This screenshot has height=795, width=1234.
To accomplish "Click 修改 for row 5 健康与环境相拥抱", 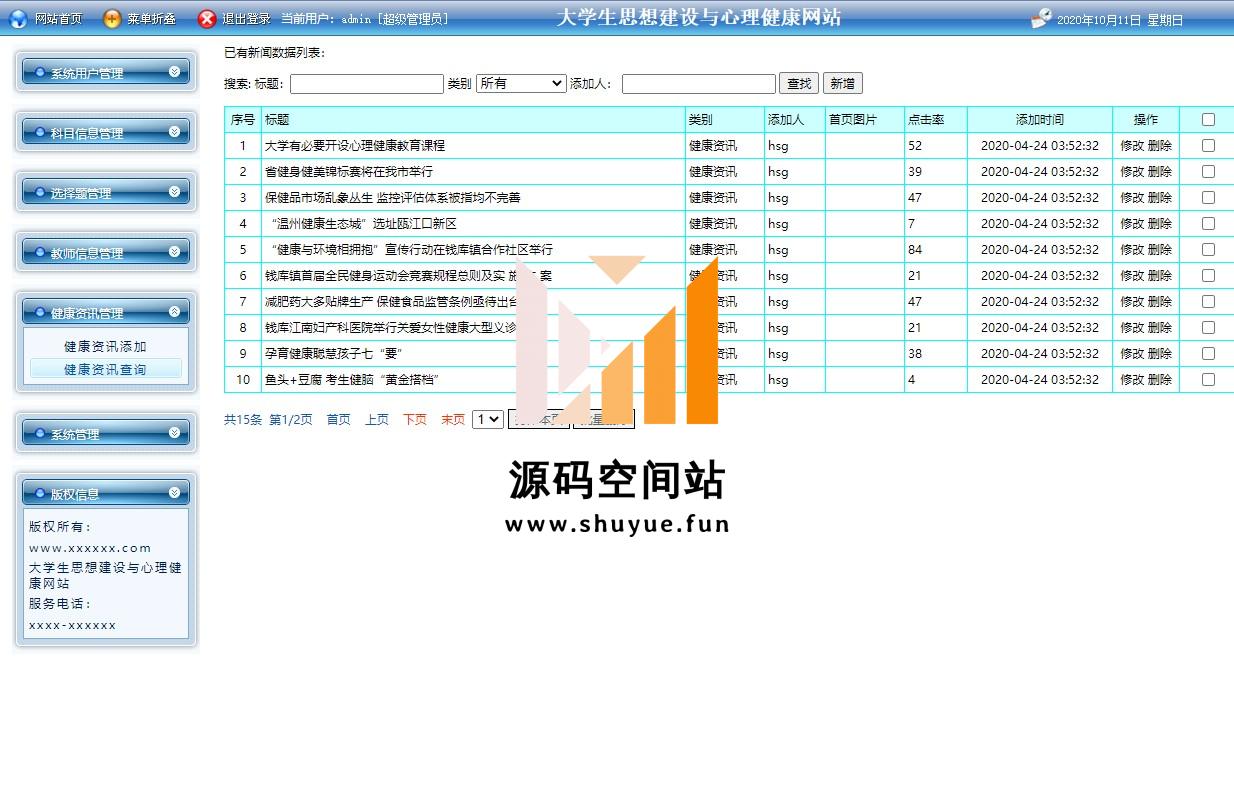I will pyautogui.click(x=1132, y=249).
